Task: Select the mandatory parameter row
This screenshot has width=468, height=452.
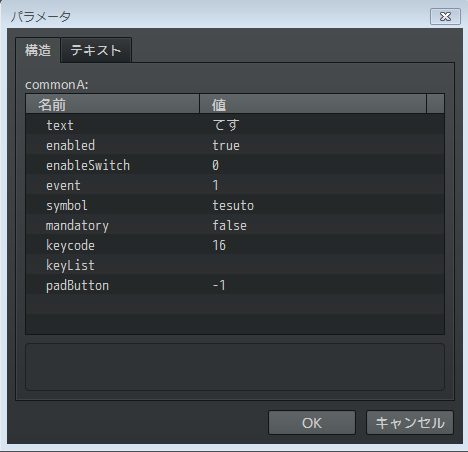Action: (x=235, y=224)
